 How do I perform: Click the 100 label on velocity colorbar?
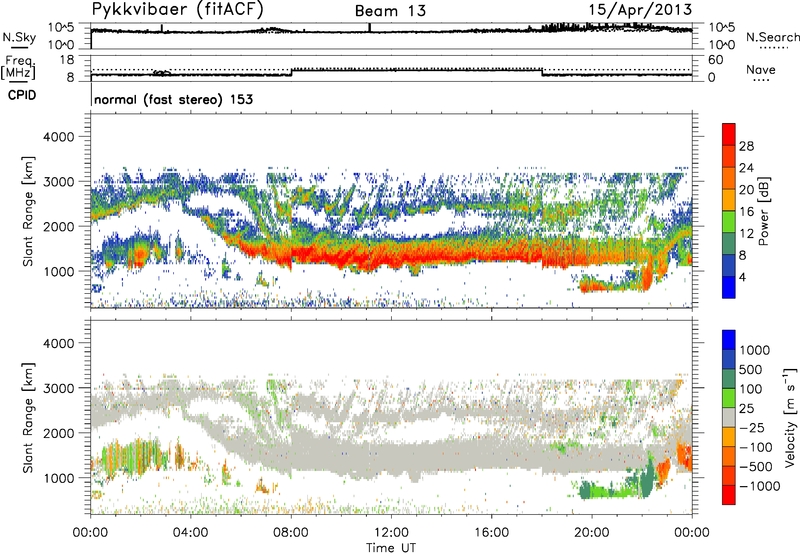pyautogui.click(x=751, y=389)
